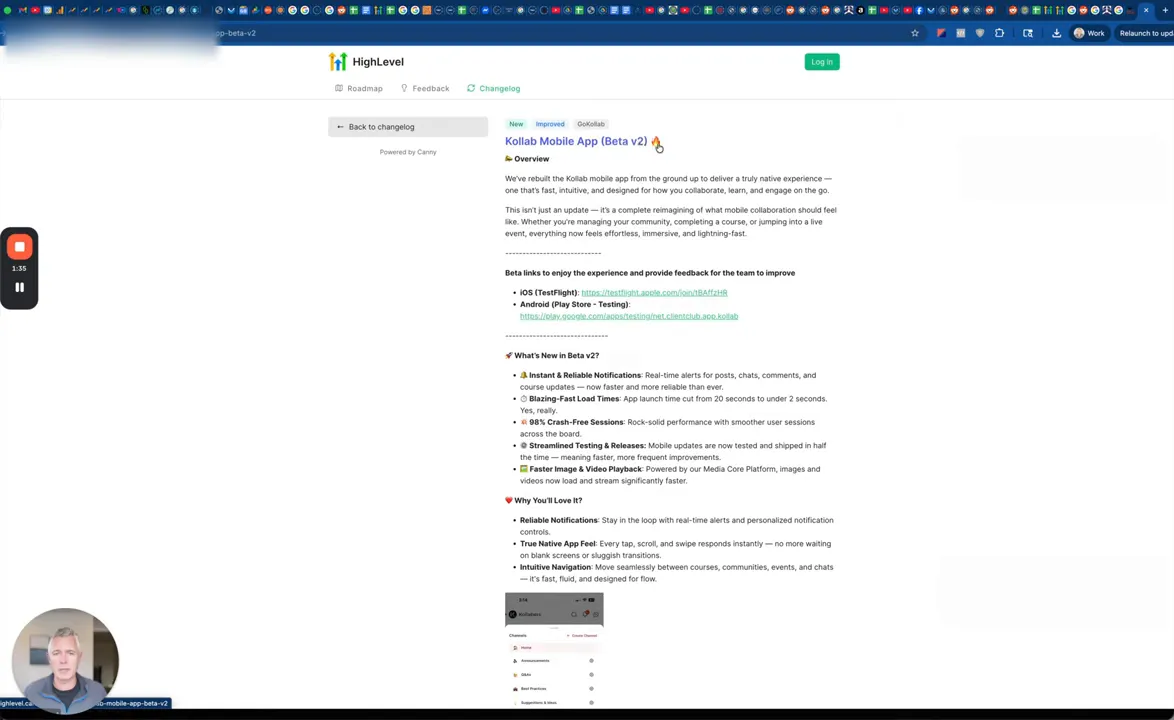The height and width of the screenshot is (720, 1174).
Task: Open the Android Play Store testing link
Action: tap(629, 316)
